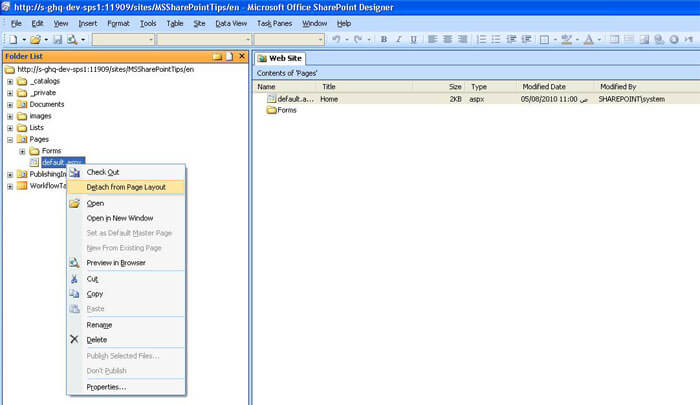The image size is (700, 405).
Task: Click the Open folder toolbar icon
Action: click(x=35, y=39)
